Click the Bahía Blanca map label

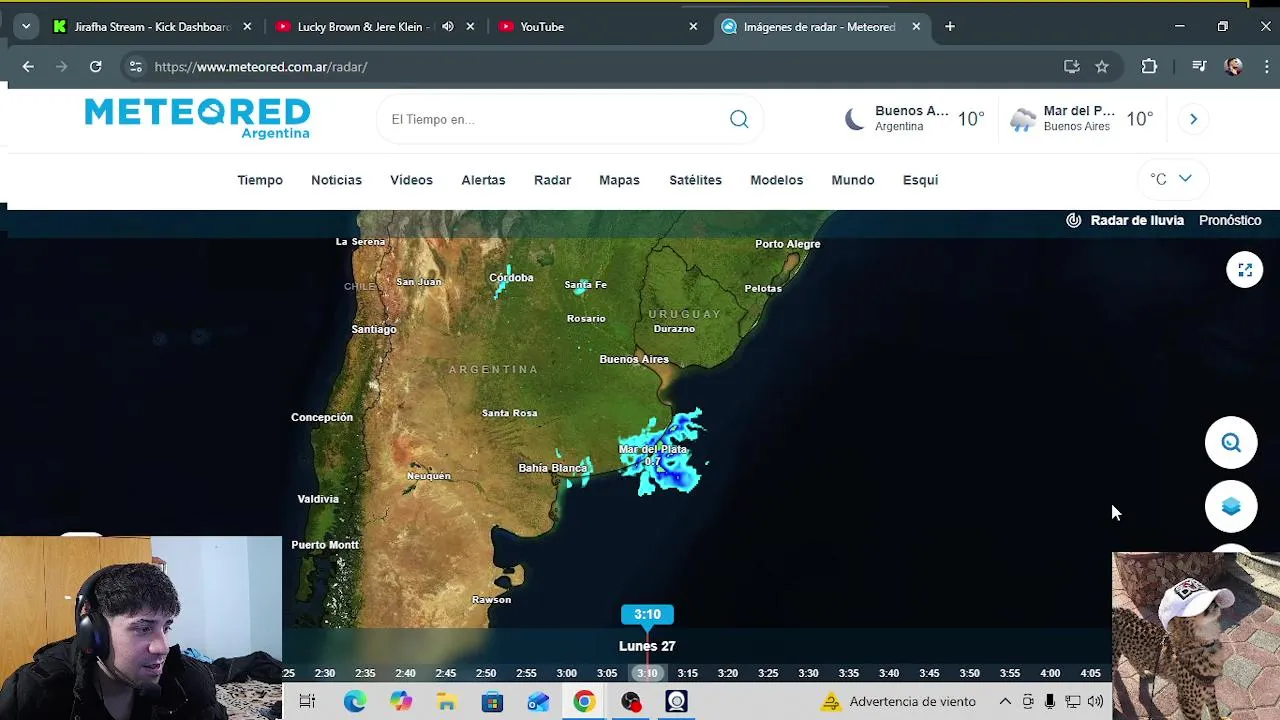click(x=552, y=468)
